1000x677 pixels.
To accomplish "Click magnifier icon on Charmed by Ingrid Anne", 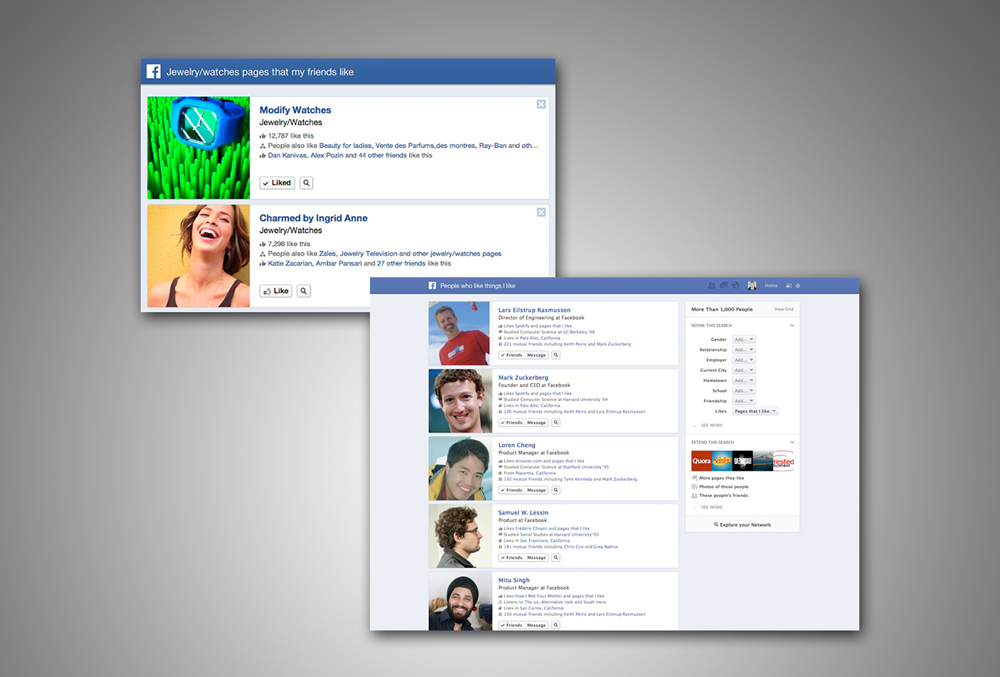I will pos(304,291).
